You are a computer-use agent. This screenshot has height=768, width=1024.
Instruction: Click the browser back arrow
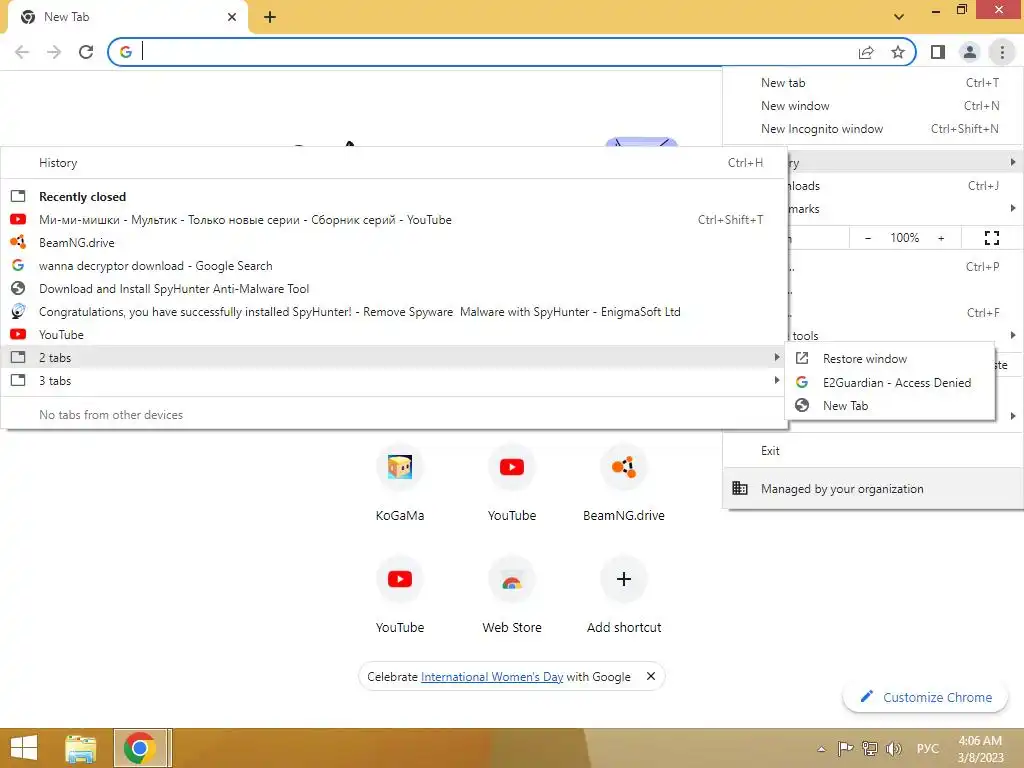click(x=22, y=52)
